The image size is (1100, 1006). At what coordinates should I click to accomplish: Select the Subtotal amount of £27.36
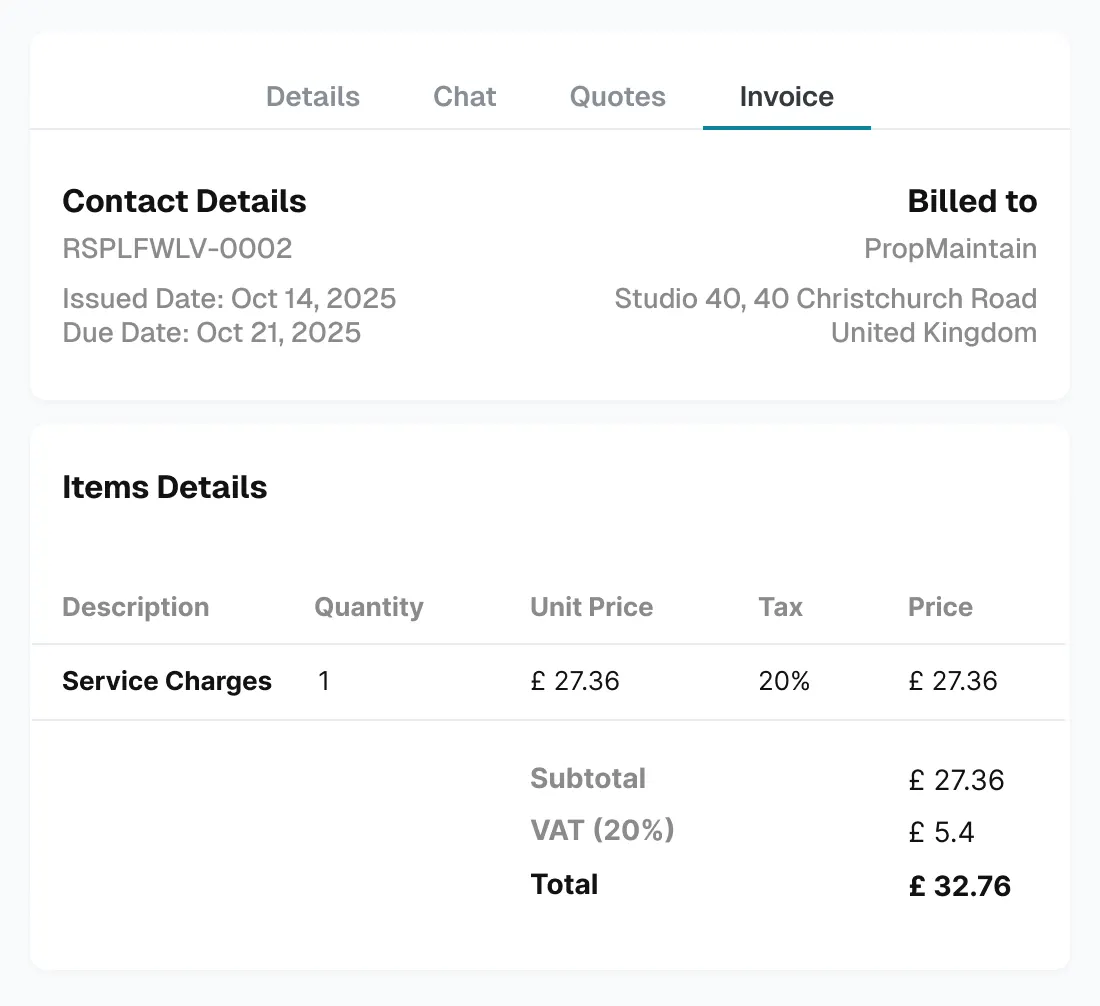(x=957, y=780)
